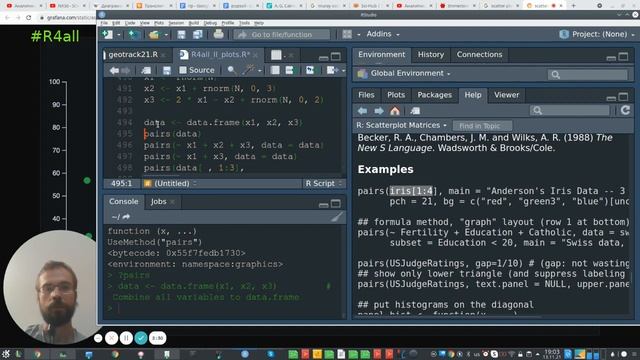Viewport: 640px width, 360px height.
Task: Open the Viewer tab
Action: 507,95
